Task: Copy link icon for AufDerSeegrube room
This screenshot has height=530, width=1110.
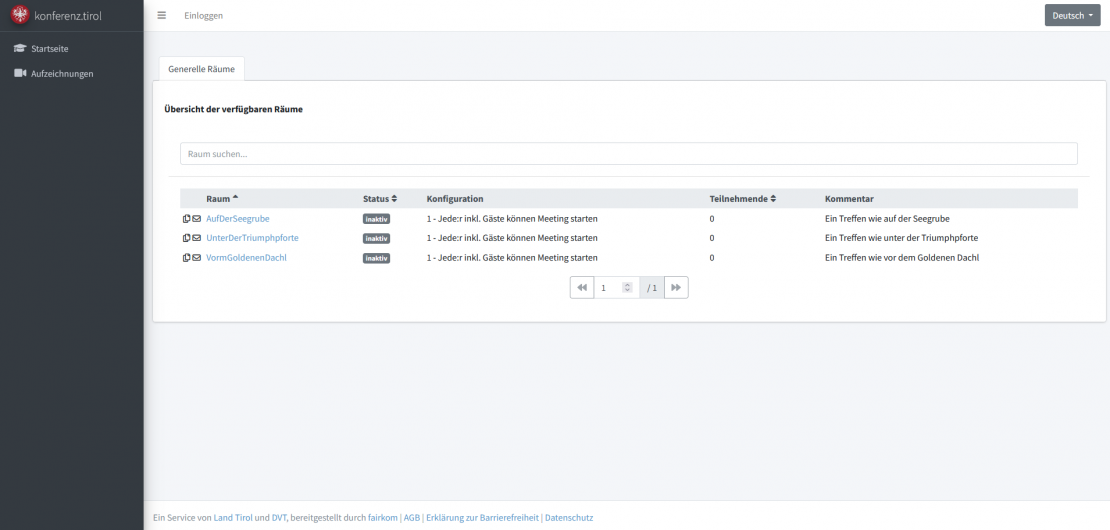Action: (186, 218)
